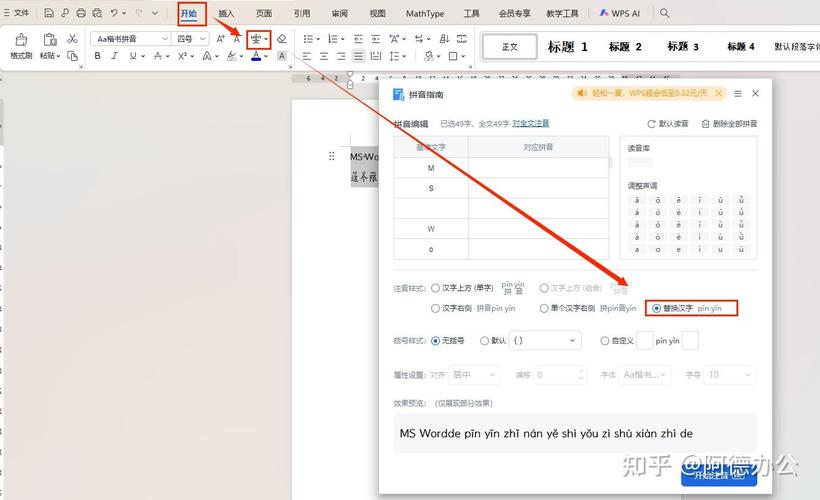Click the paragraph shading fill icon

(429, 55)
